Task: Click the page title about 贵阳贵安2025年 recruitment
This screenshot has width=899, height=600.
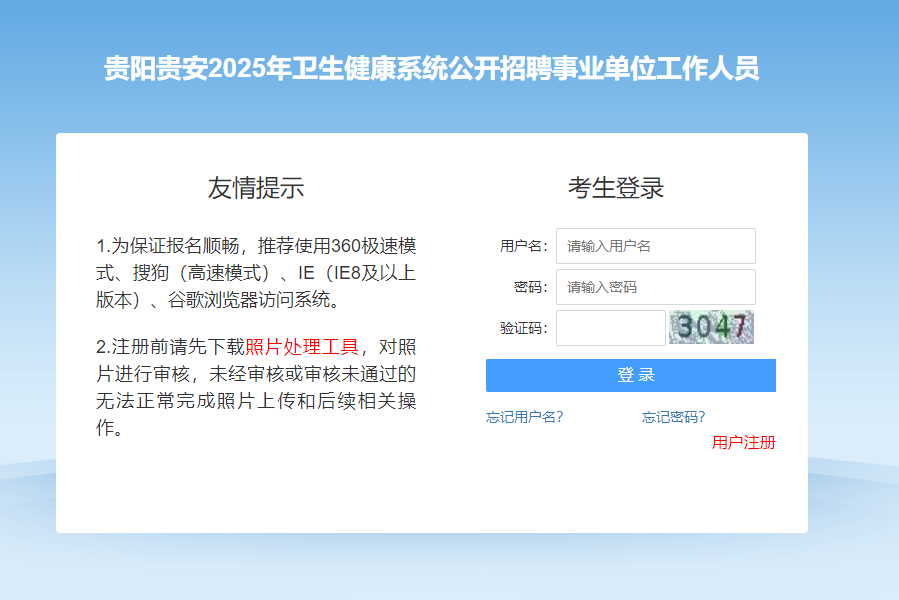Action: coord(432,69)
